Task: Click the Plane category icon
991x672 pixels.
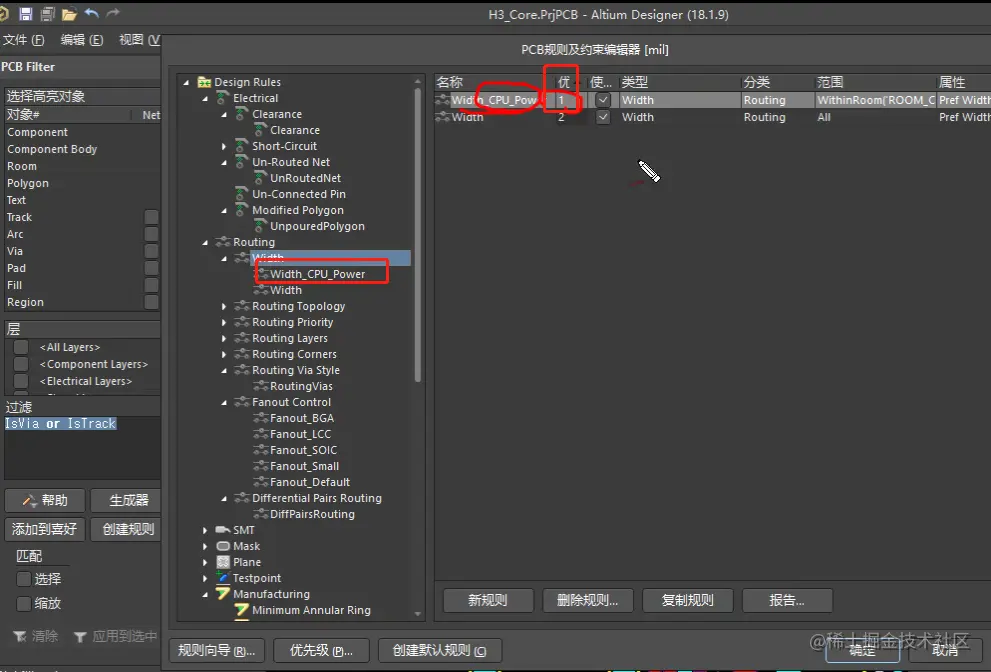Action: tap(222, 561)
